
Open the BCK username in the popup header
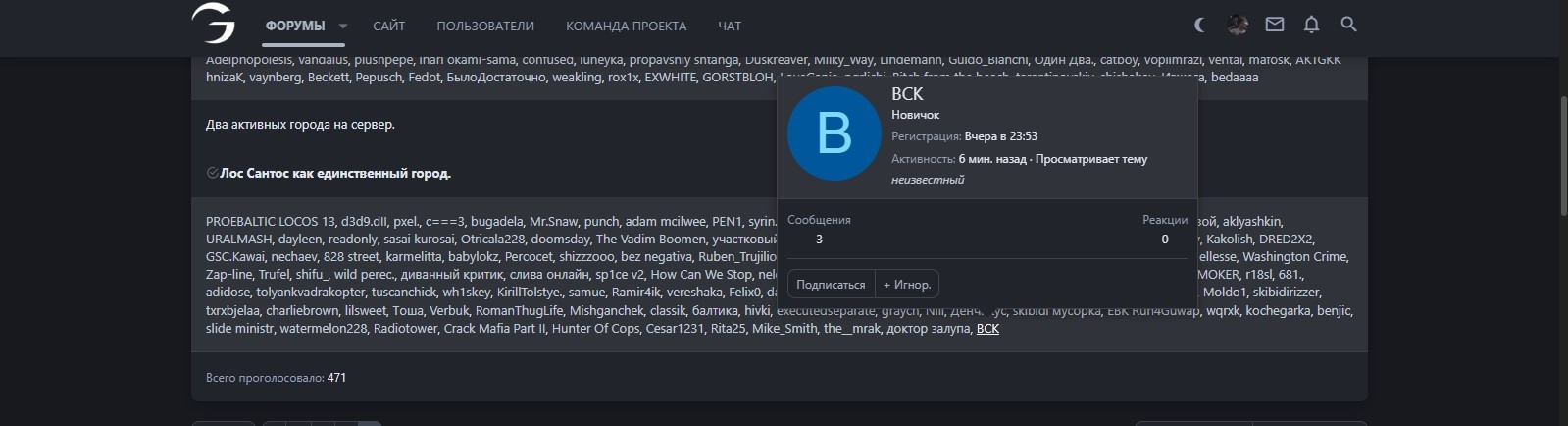[x=907, y=94]
